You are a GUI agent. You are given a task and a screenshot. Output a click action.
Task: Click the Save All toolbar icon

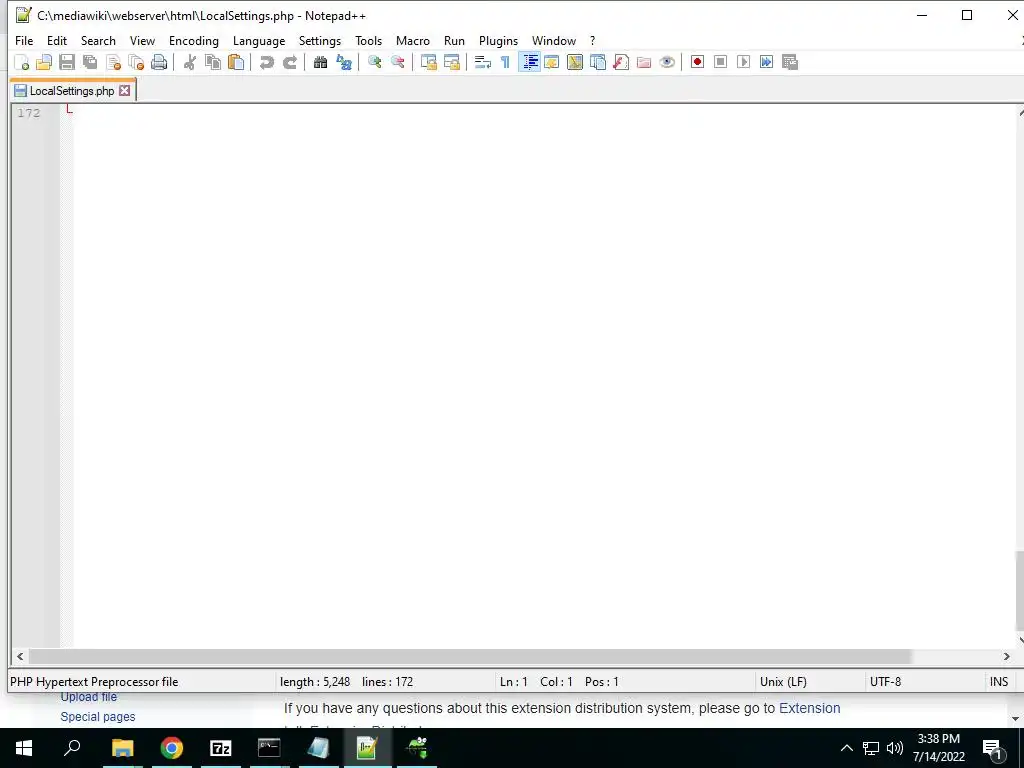point(90,62)
